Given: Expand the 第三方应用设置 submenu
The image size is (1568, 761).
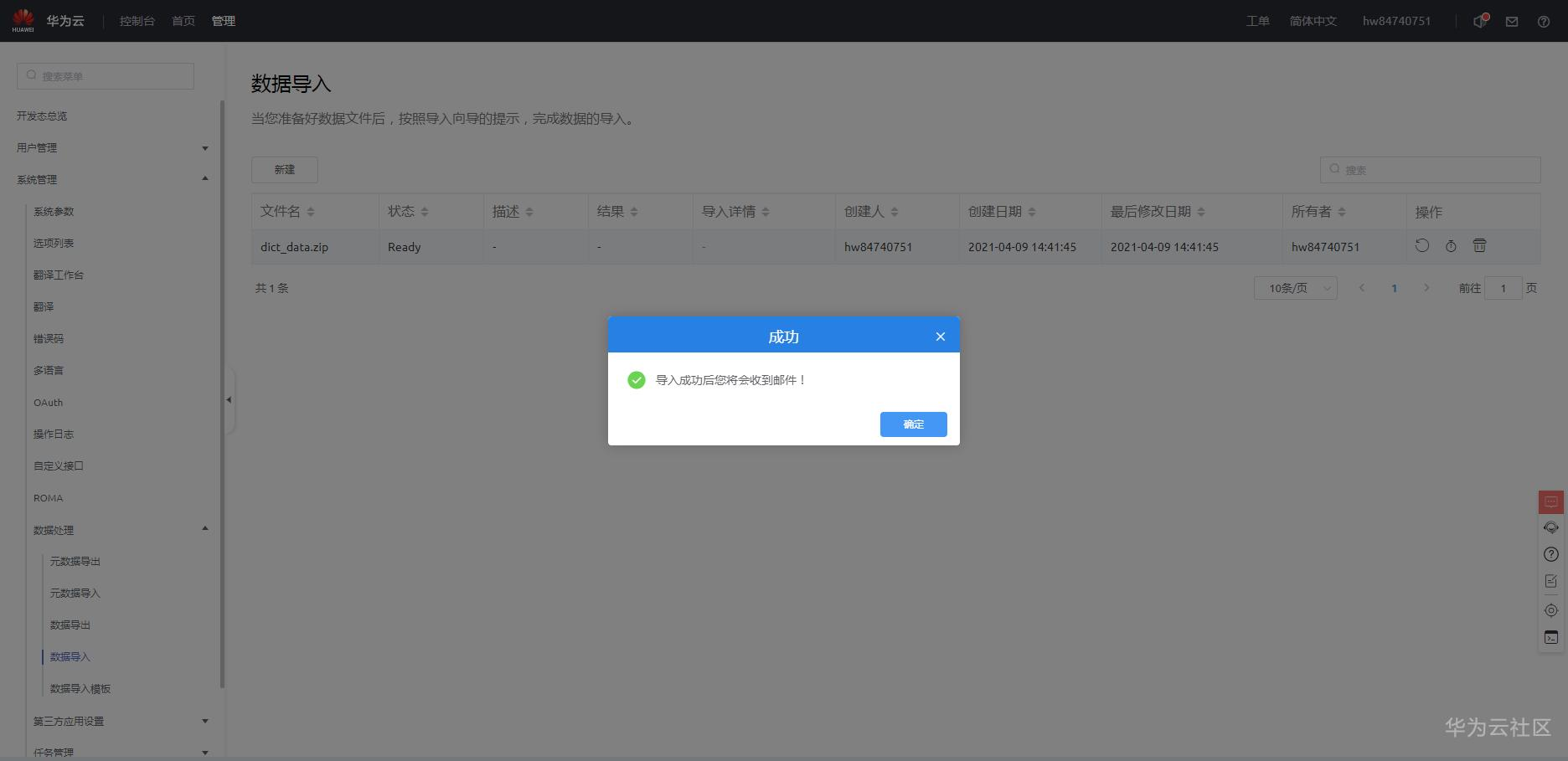Looking at the screenshot, I should coord(205,721).
